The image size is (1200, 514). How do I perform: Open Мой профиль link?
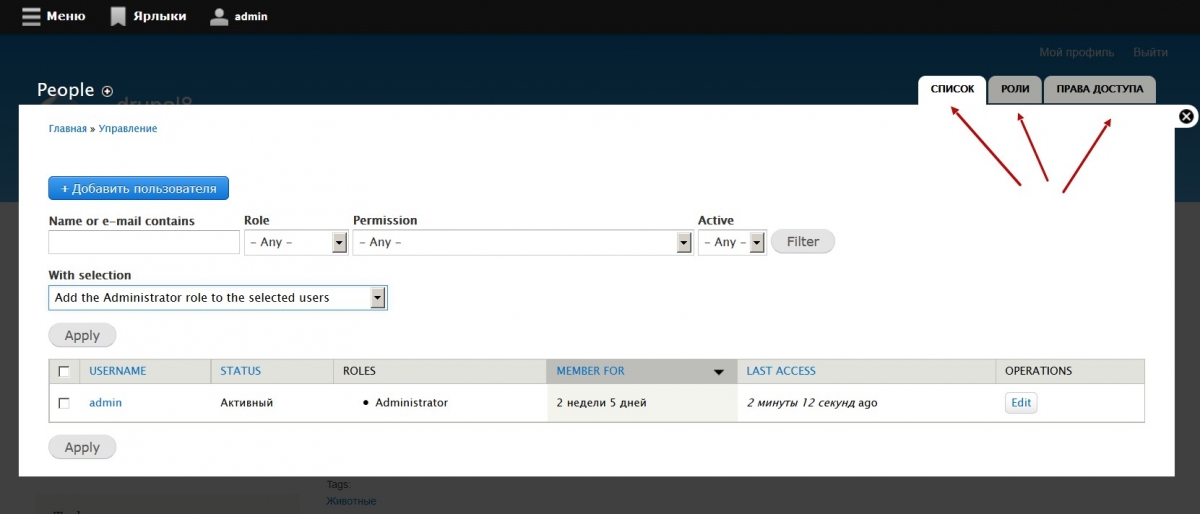pos(1076,52)
